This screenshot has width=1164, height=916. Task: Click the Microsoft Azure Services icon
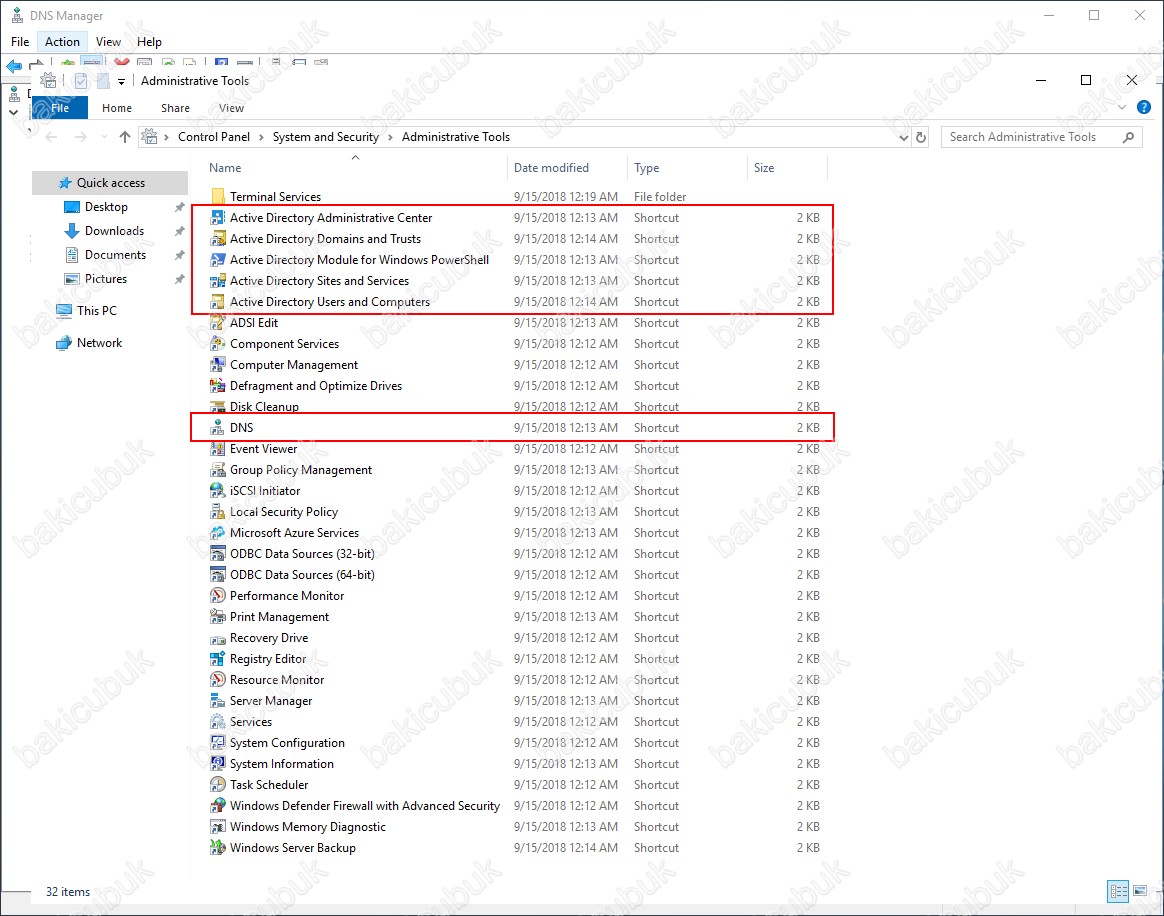pyautogui.click(x=218, y=533)
